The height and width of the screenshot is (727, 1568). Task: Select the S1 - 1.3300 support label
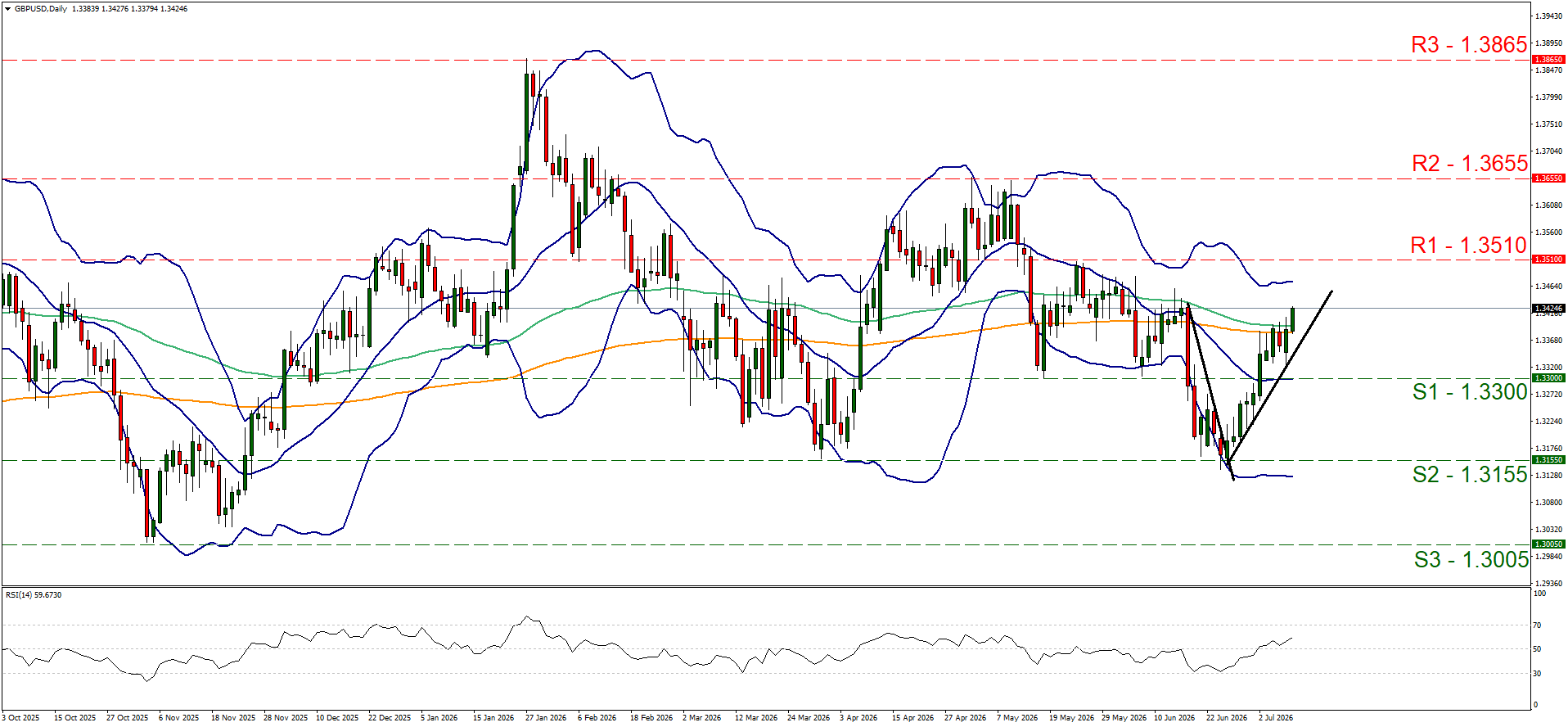(1470, 392)
